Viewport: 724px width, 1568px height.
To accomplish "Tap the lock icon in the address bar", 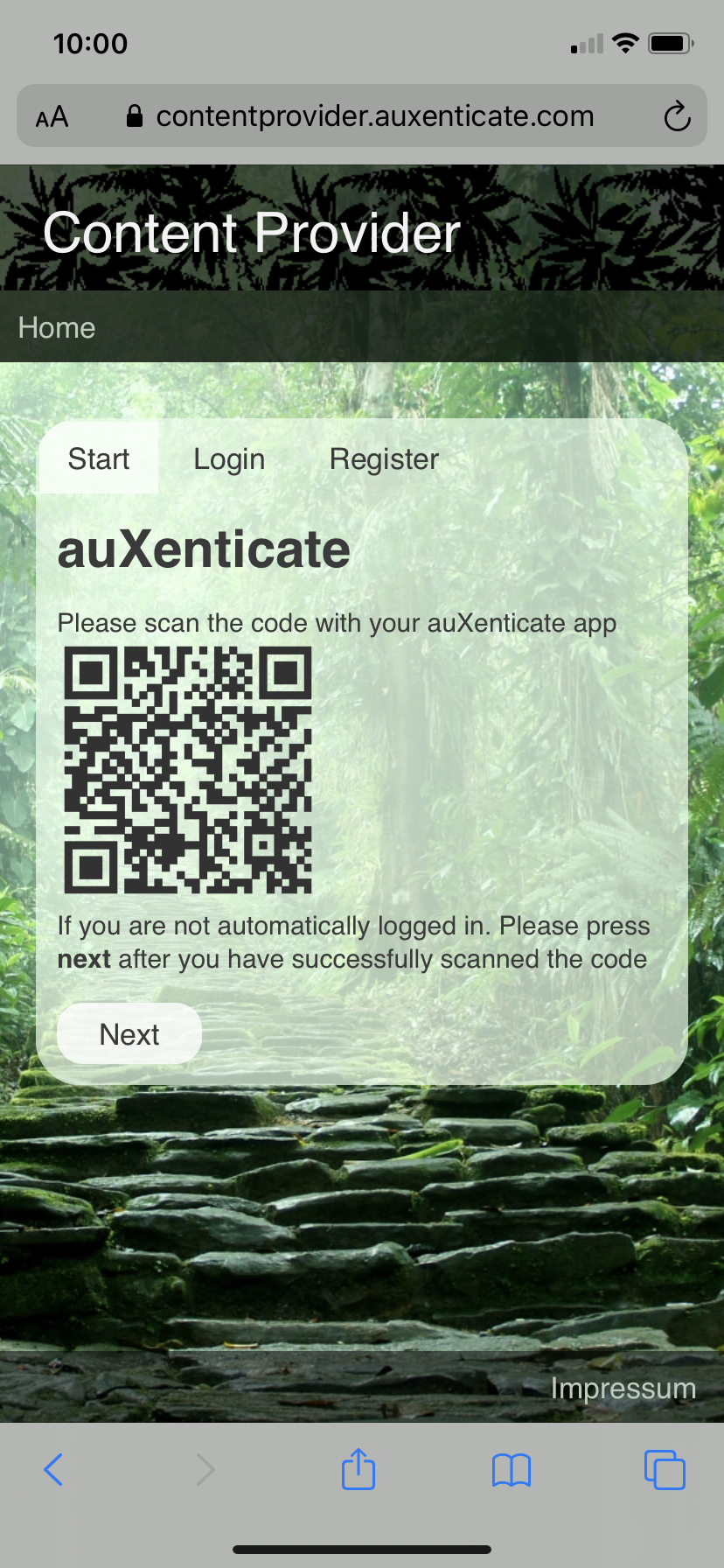I will click(x=135, y=115).
